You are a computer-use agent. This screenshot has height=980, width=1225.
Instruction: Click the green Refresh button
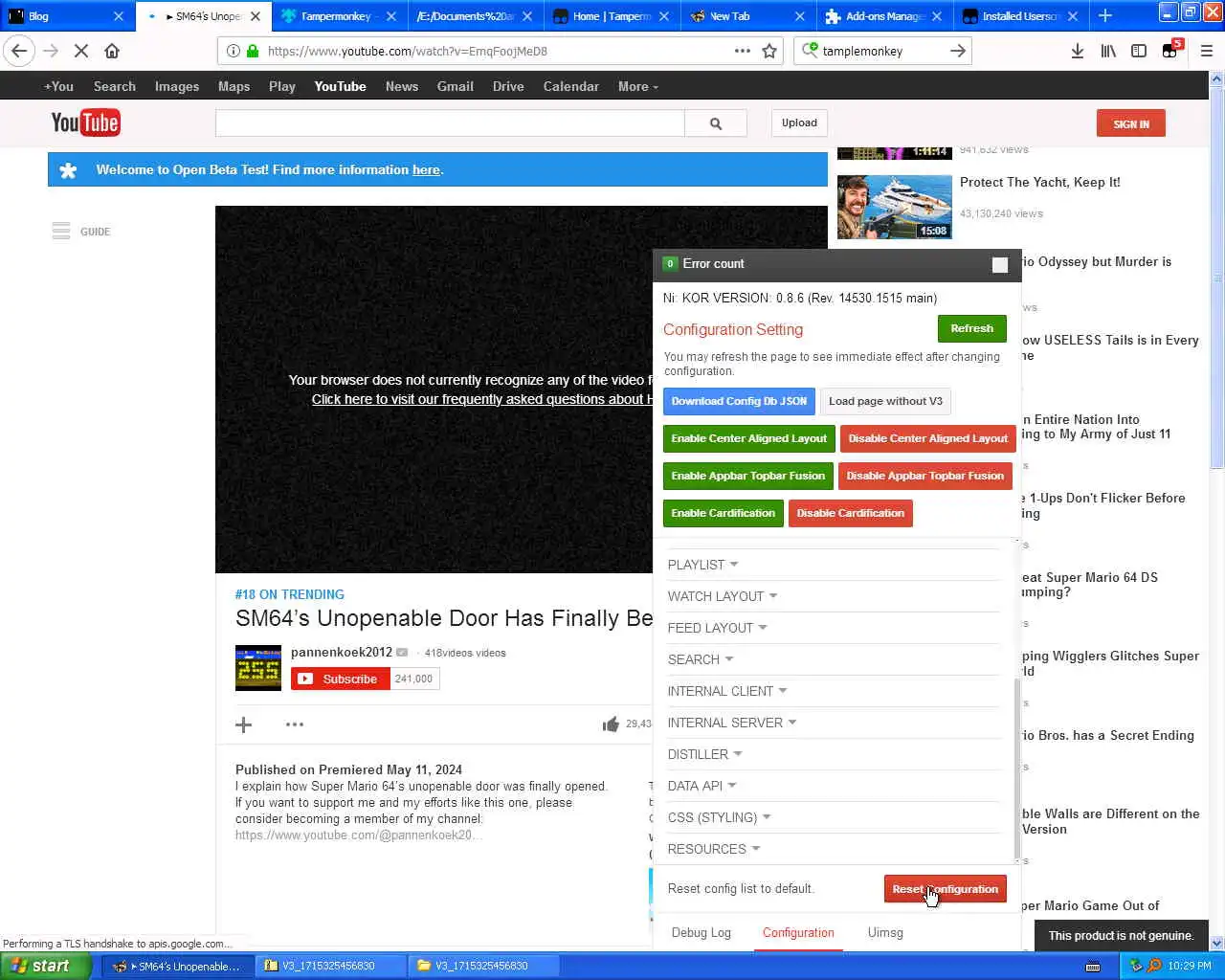tap(971, 328)
